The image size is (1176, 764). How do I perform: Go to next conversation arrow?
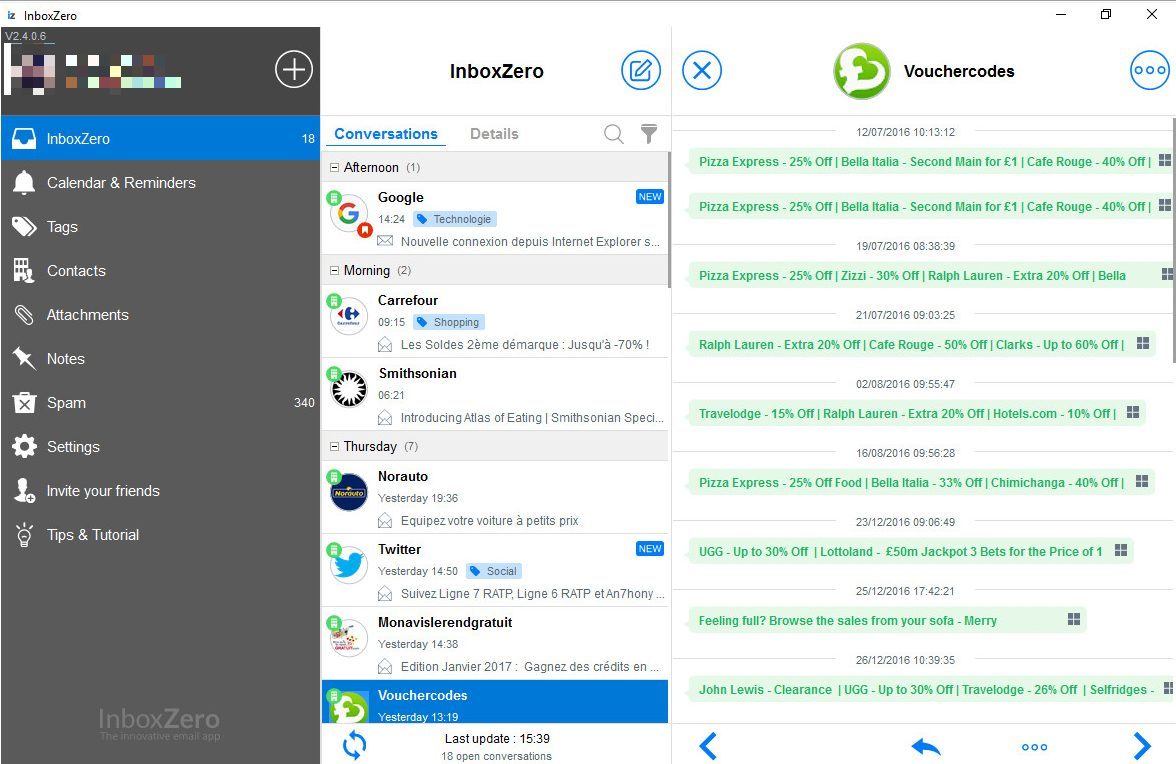click(1142, 746)
